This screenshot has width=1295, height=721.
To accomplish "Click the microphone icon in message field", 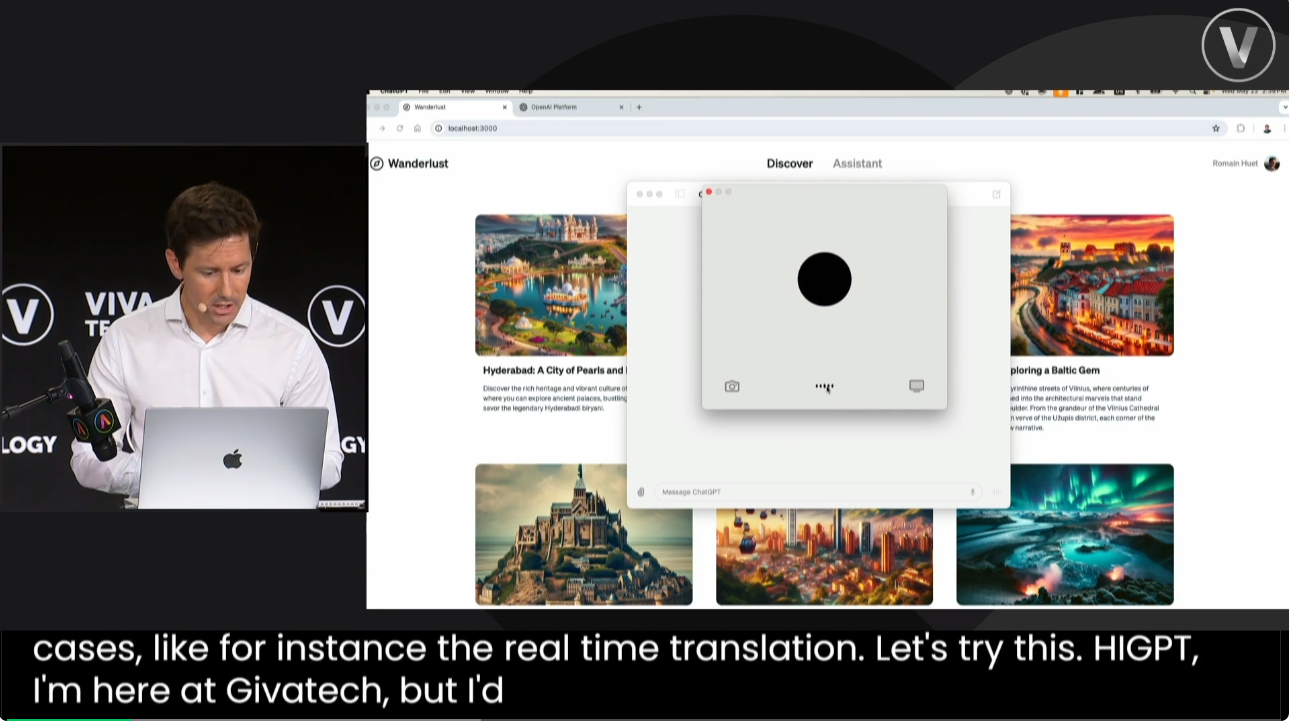I will (972, 492).
